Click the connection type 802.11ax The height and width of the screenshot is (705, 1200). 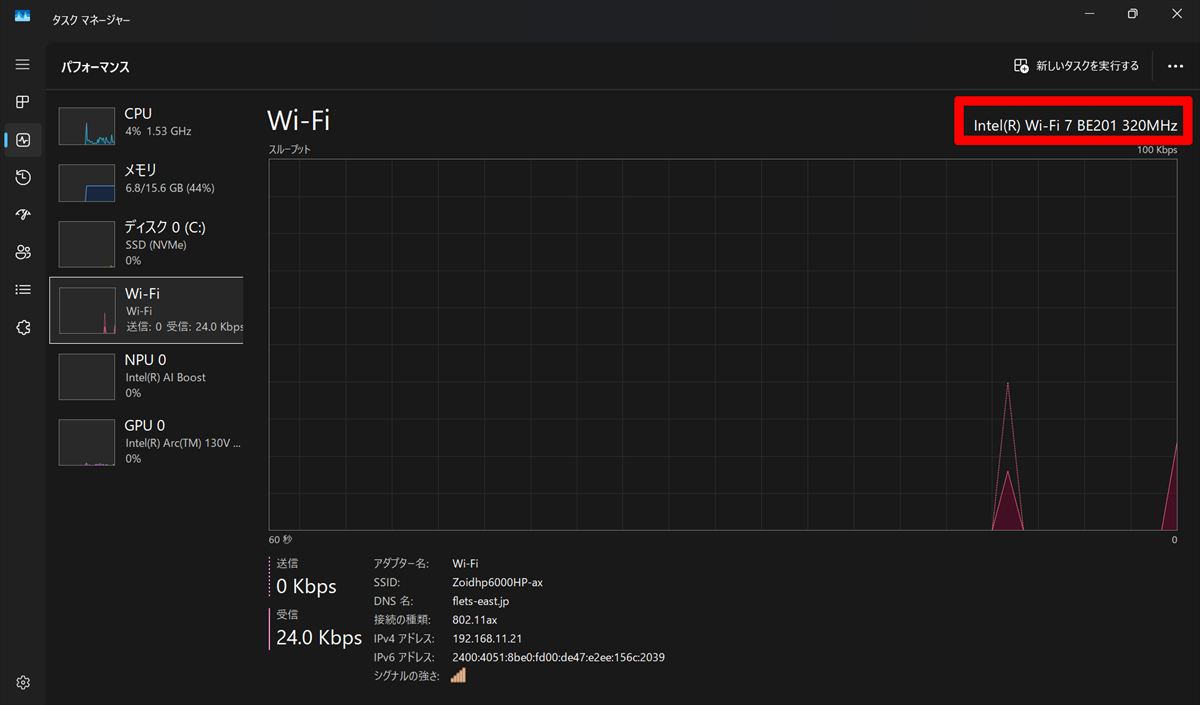tap(476, 620)
